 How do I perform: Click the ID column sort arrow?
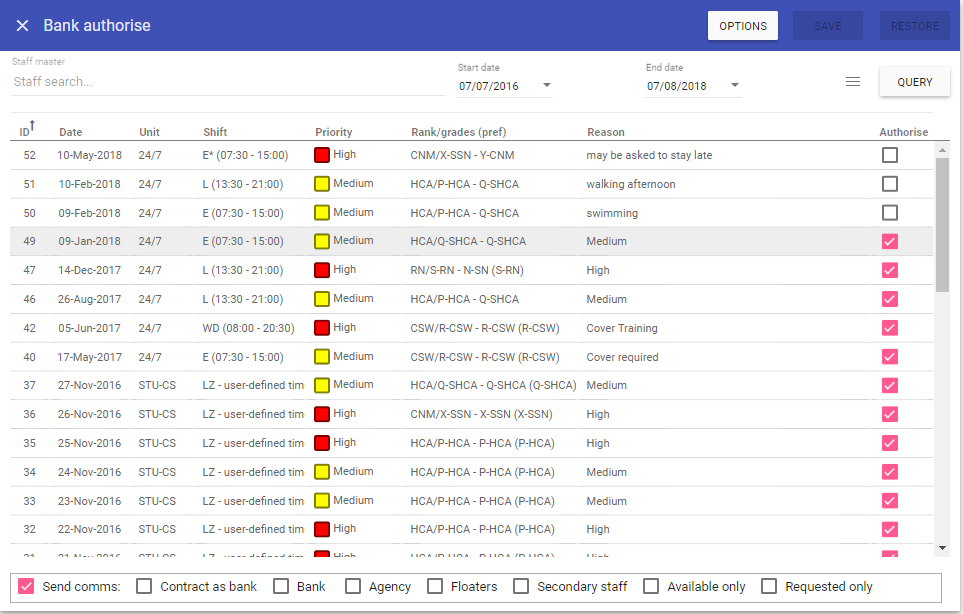click(32, 125)
